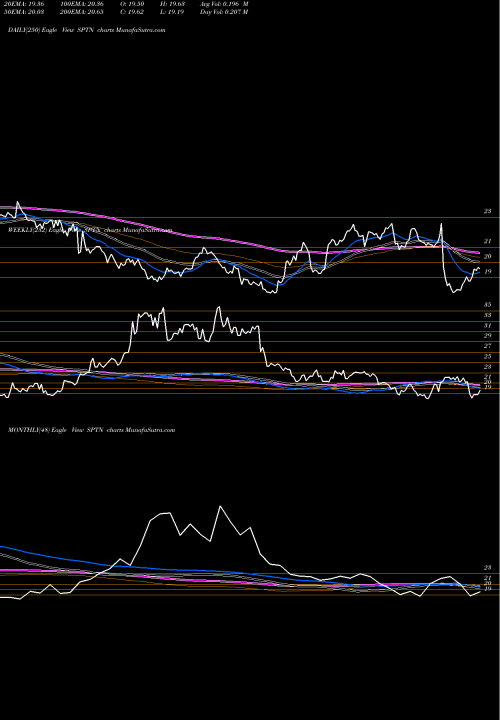This screenshot has width=500, height=720.
Task: Click the 27 price label on weekly chart
Action: 487,346
